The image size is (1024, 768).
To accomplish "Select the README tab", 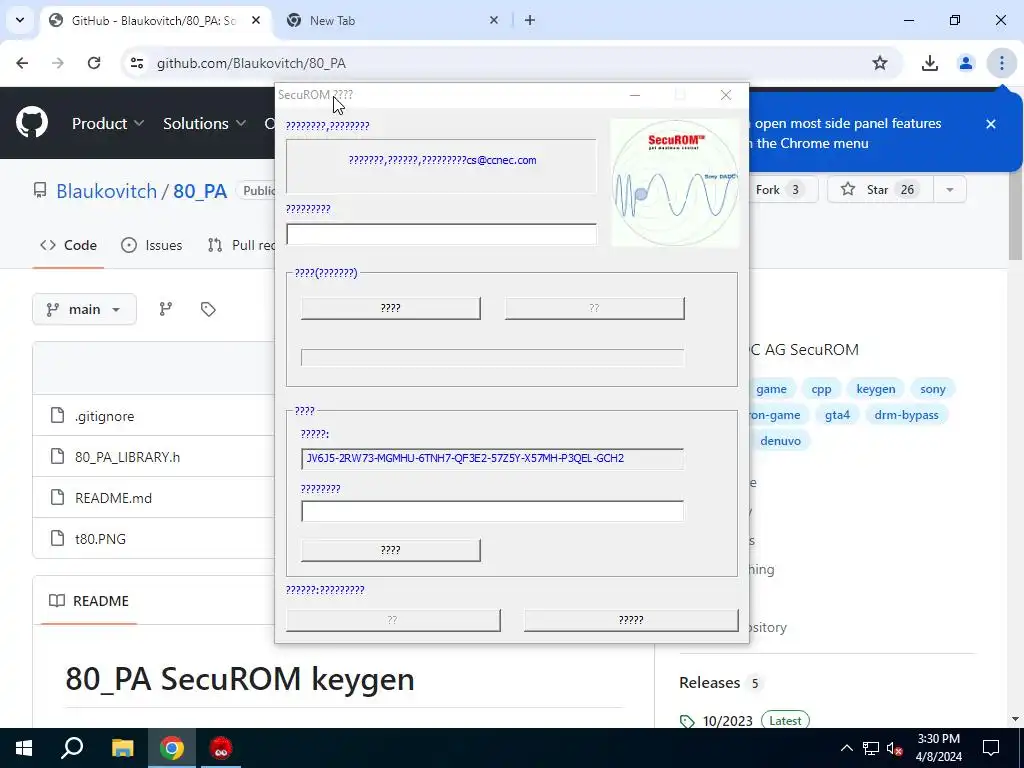I will pyautogui.click(x=89, y=601).
